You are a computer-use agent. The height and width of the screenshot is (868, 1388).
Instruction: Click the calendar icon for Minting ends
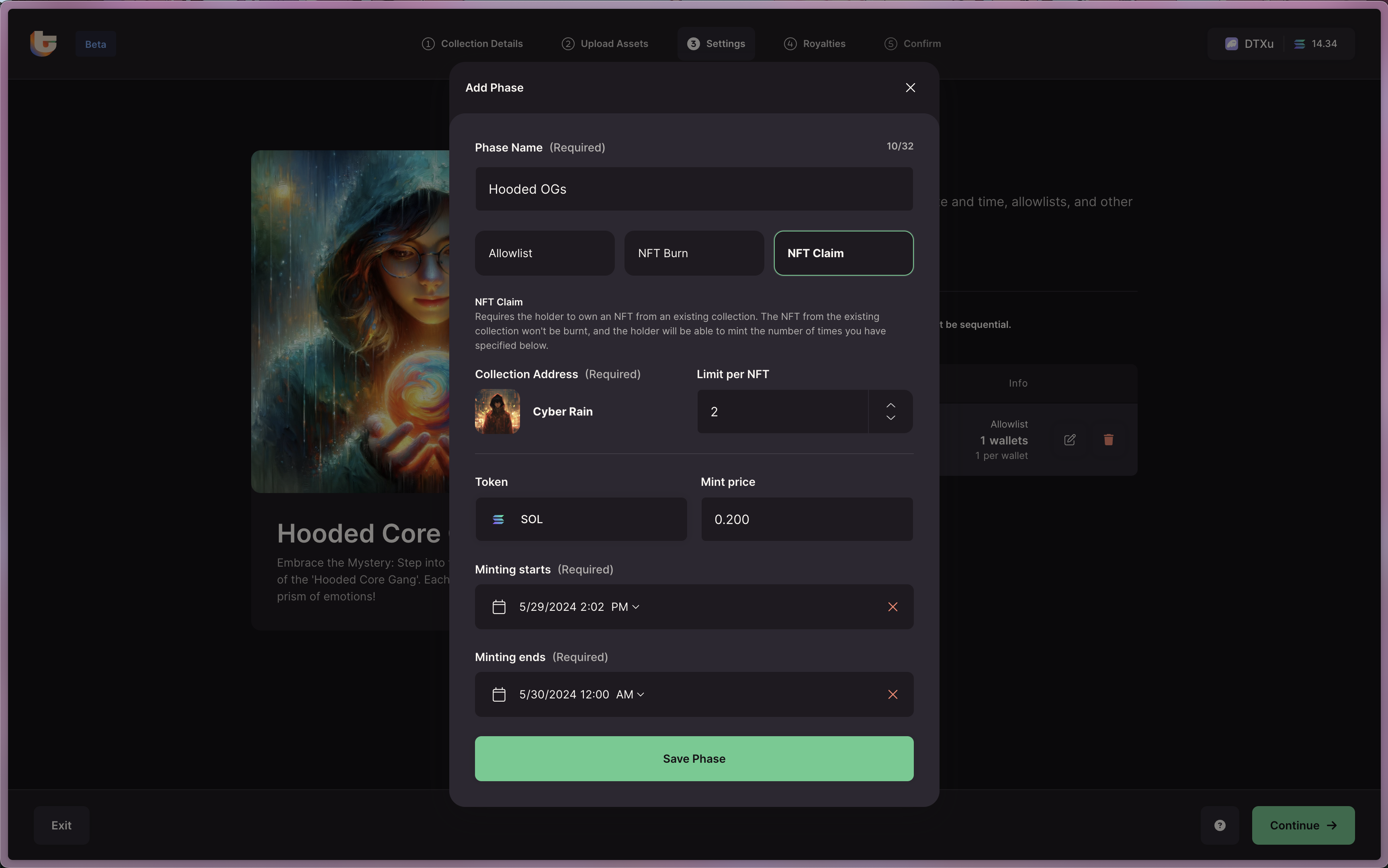(499, 695)
